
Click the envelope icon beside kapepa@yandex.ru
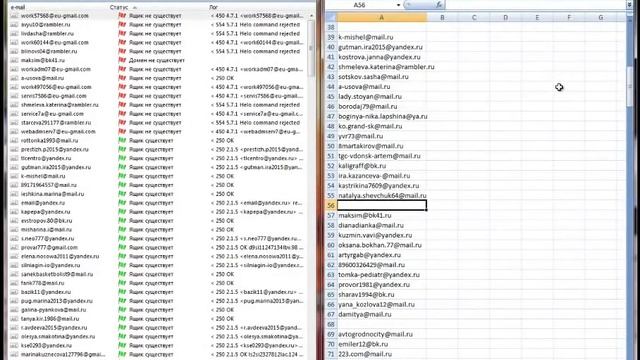(x=14, y=212)
